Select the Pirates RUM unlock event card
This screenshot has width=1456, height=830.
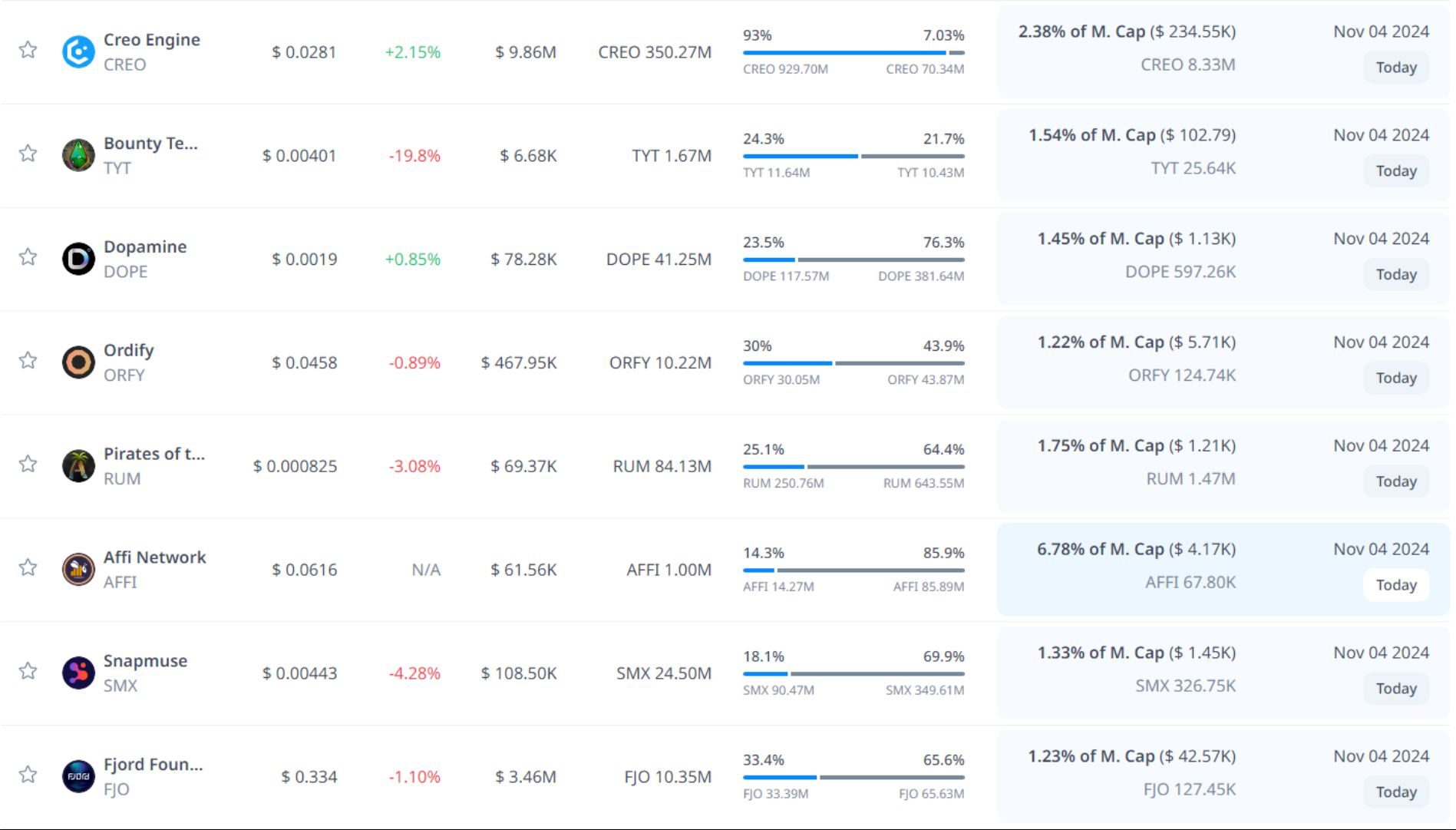click(x=1223, y=466)
